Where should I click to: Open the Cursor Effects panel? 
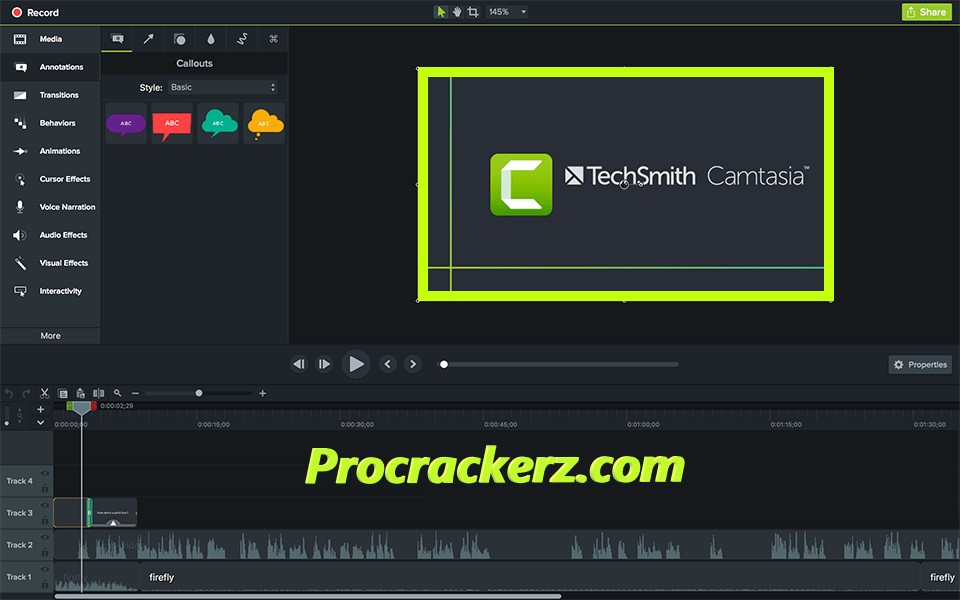click(x=49, y=179)
